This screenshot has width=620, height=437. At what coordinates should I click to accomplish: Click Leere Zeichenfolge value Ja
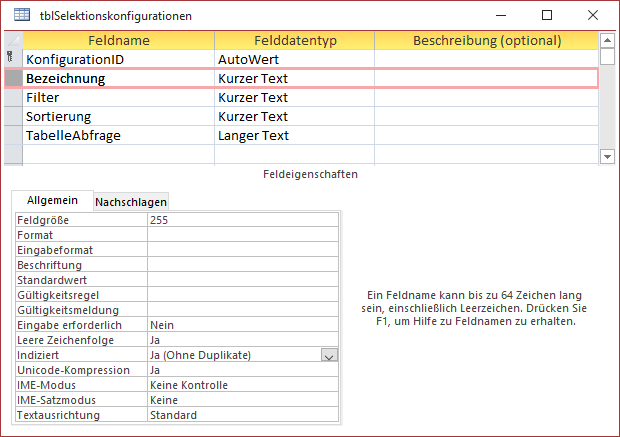(243, 340)
